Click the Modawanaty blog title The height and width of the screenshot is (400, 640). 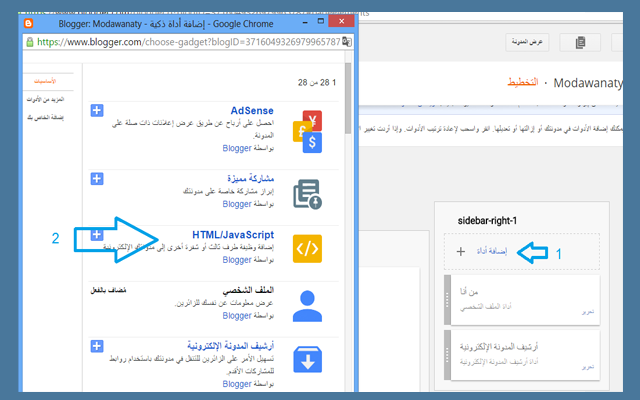click(588, 83)
